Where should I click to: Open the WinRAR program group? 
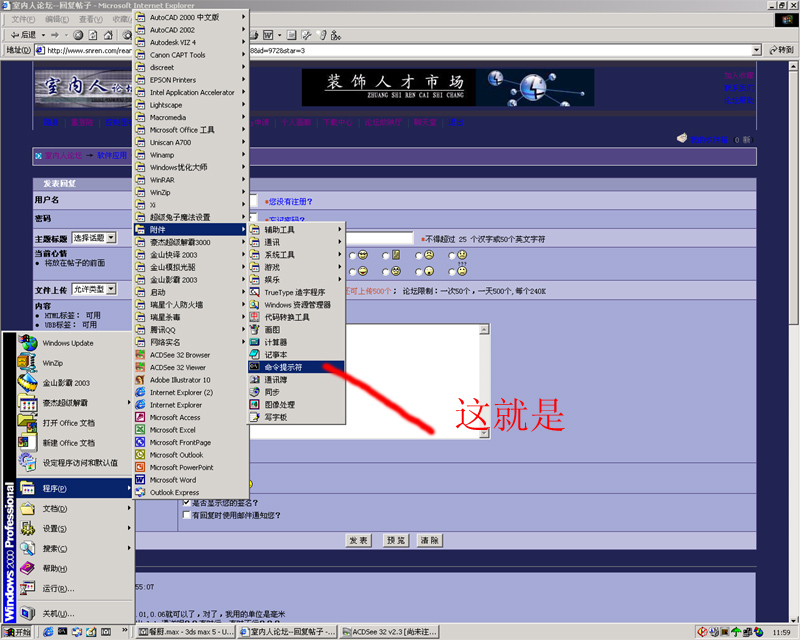coord(191,180)
